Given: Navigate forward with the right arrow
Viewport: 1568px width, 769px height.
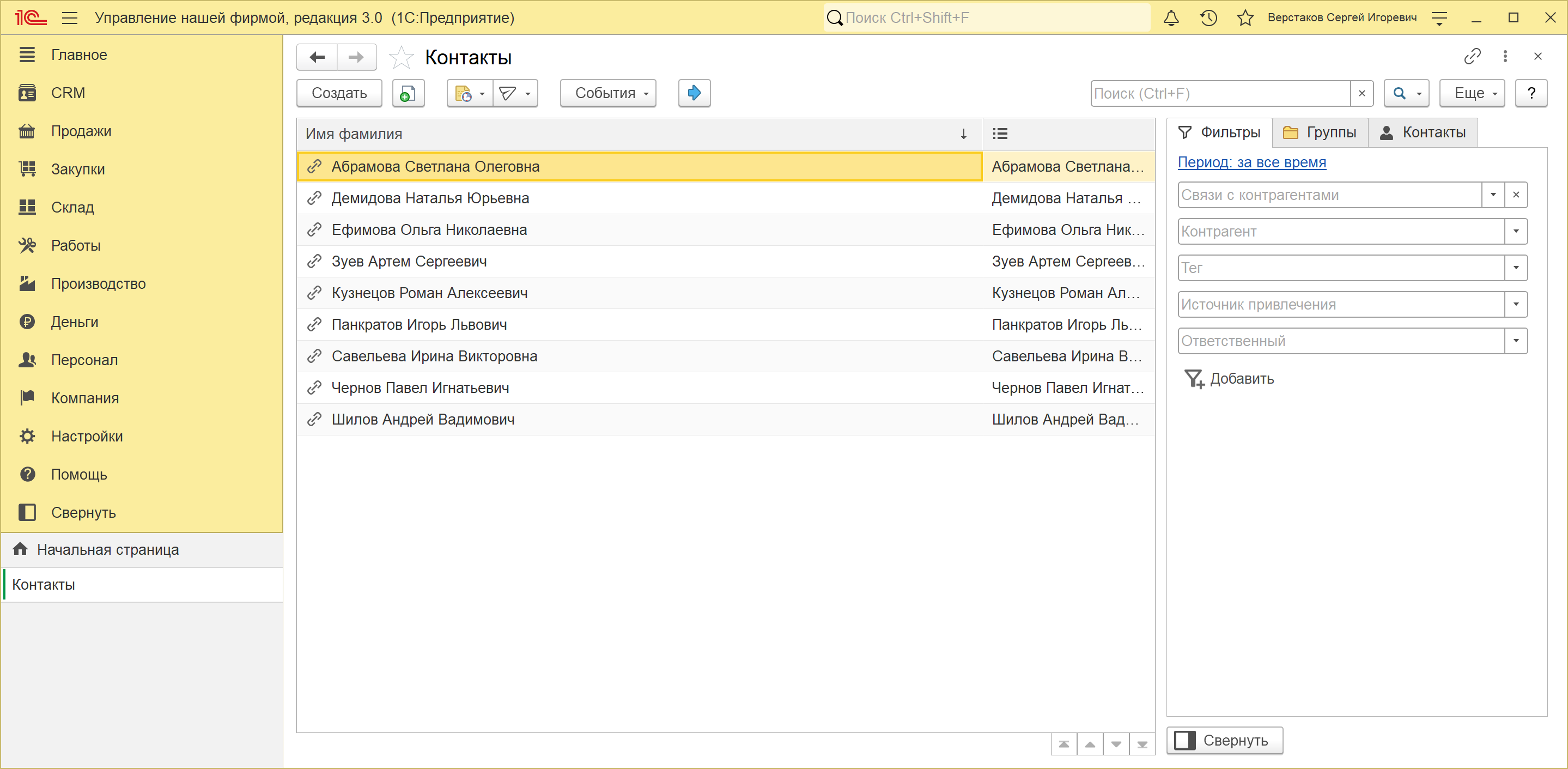Looking at the screenshot, I should 356,57.
